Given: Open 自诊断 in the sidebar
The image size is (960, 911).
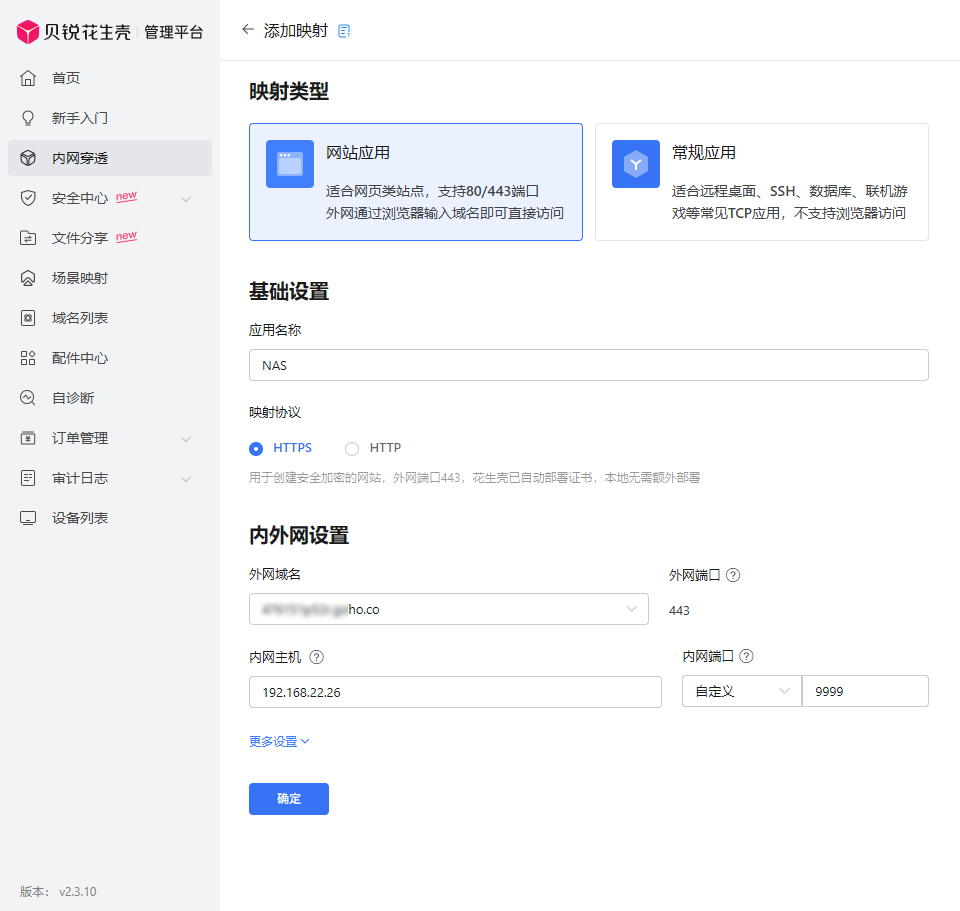Looking at the screenshot, I should [110, 398].
